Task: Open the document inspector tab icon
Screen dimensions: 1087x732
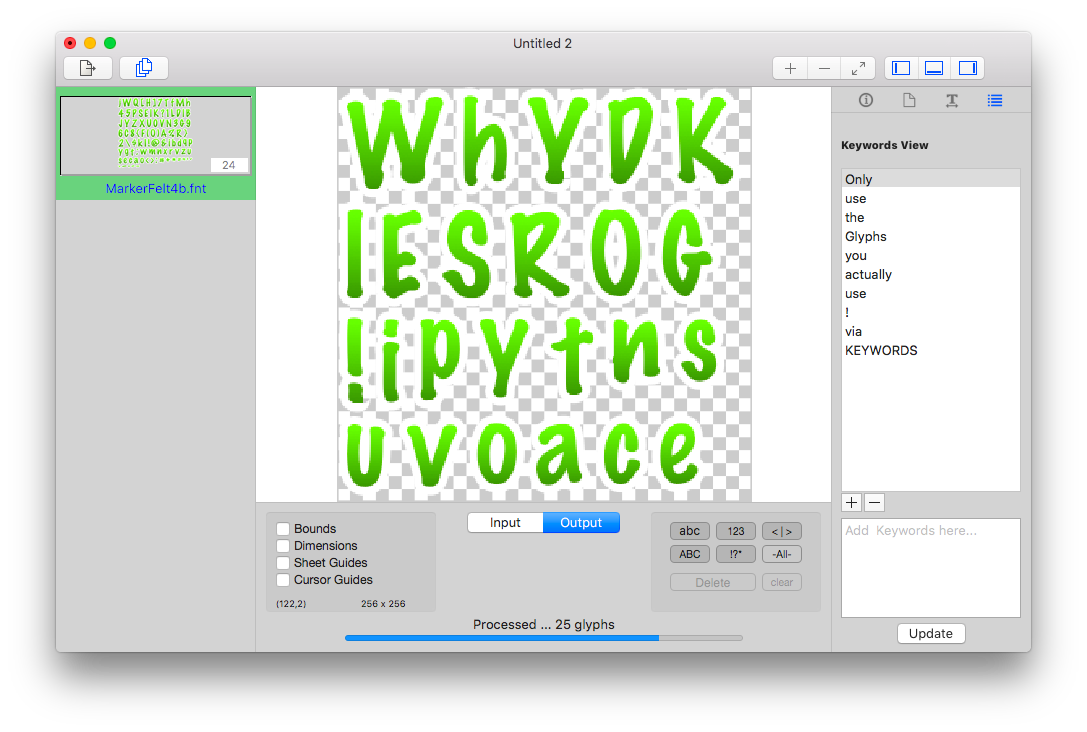Action: (909, 101)
